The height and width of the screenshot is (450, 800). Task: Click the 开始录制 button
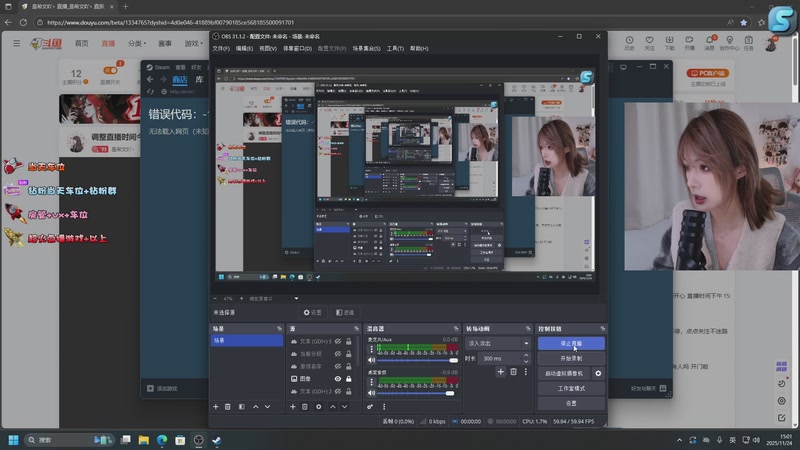(571, 358)
